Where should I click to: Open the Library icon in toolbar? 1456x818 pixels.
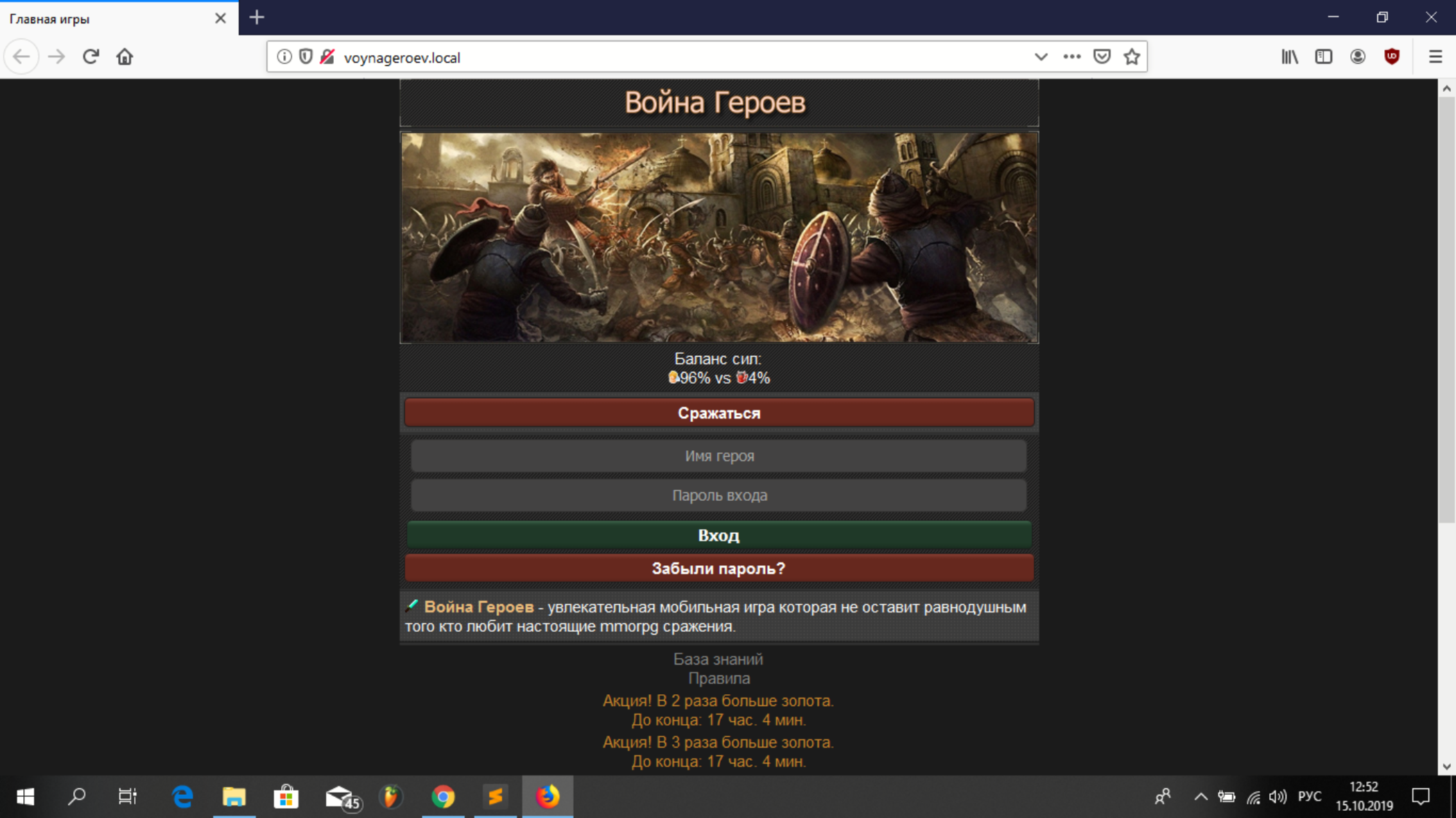[x=1290, y=57]
